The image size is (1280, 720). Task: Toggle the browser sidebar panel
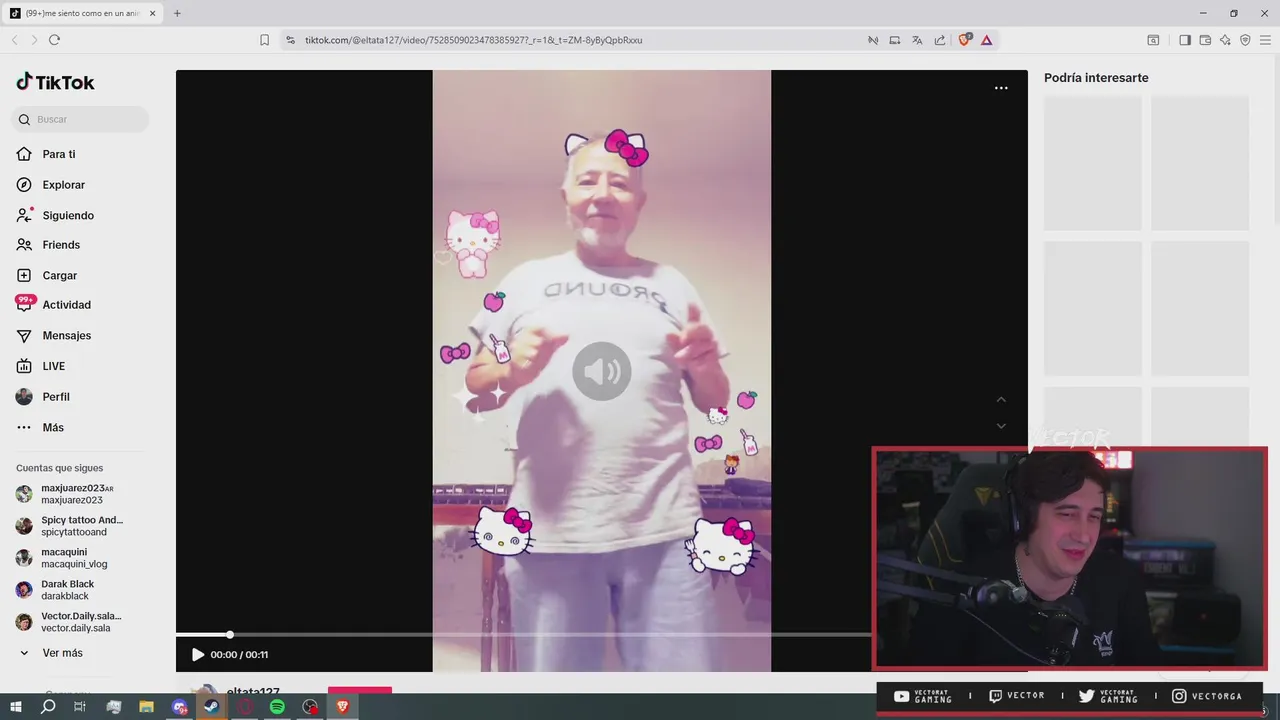click(1185, 40)
